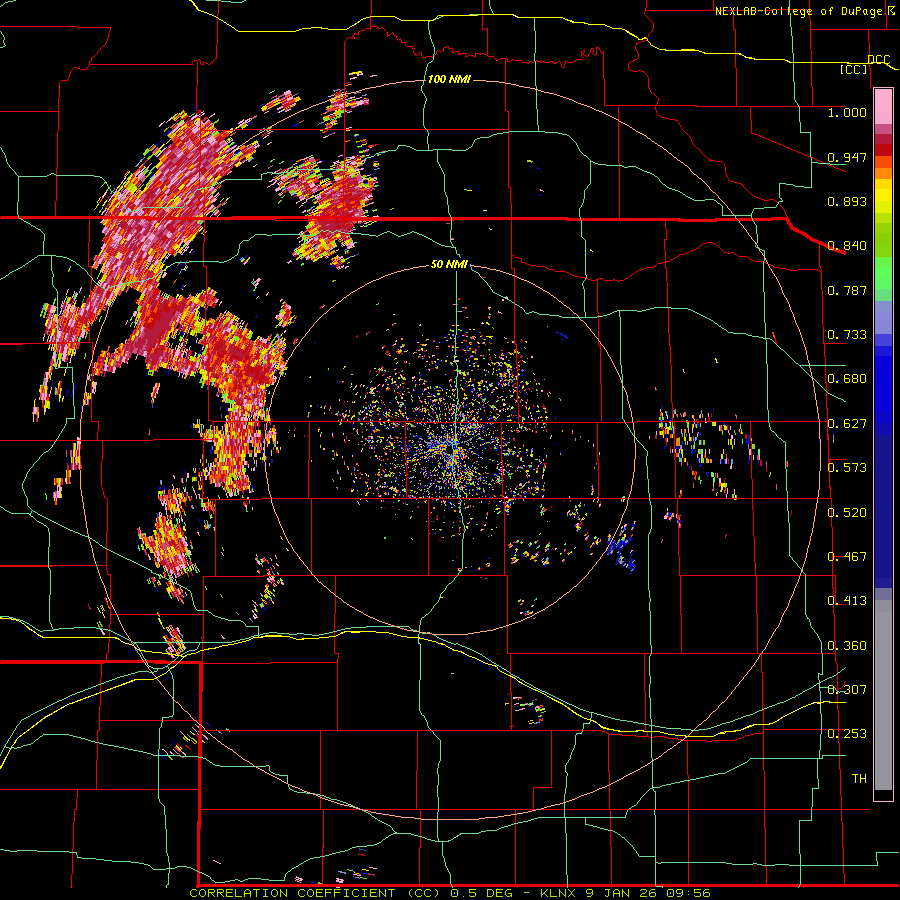Select the 0.627 legend value
This screenshot has width=900, height=900.
click(x=847, y=424)
